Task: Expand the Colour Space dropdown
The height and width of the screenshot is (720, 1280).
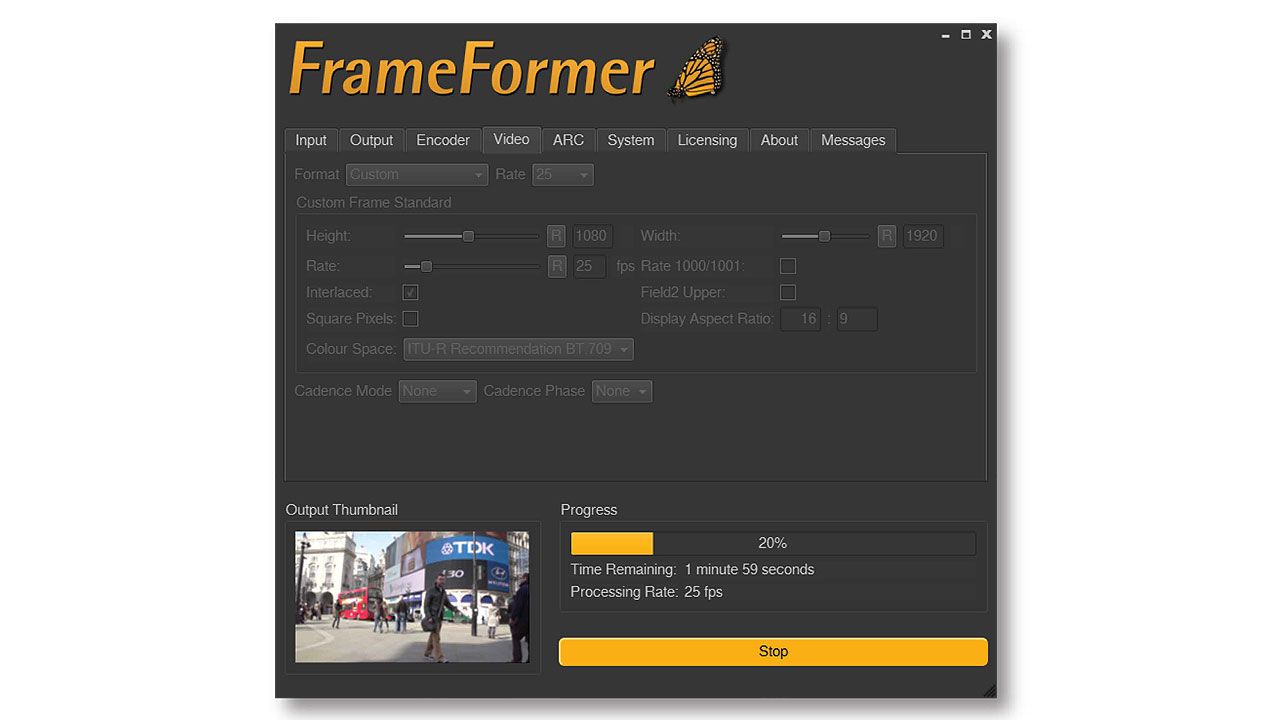Action: pyautogui.click(x=518, y=349)
